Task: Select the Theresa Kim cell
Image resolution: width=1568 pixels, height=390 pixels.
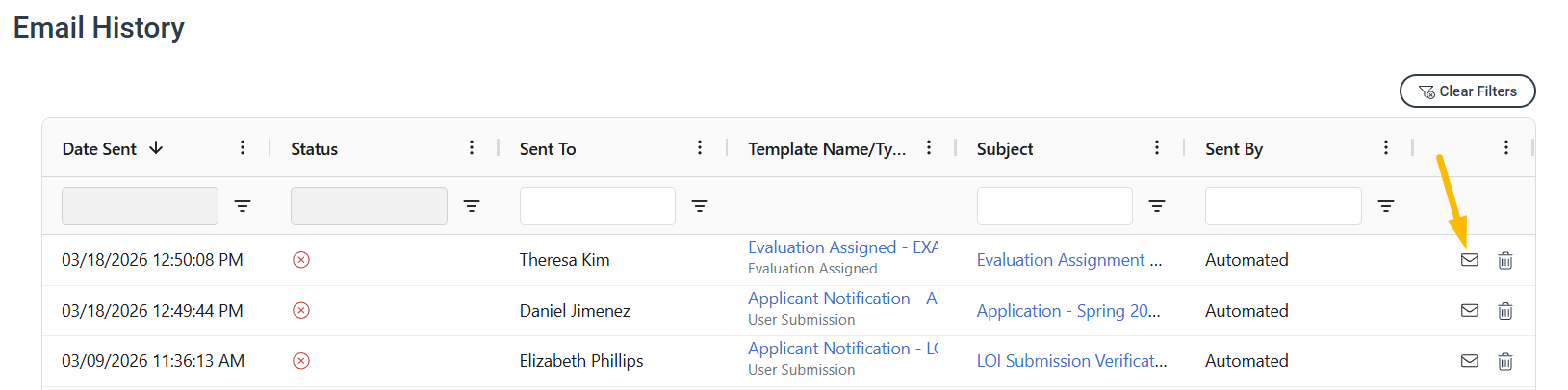Action: (x=564, y=260)
